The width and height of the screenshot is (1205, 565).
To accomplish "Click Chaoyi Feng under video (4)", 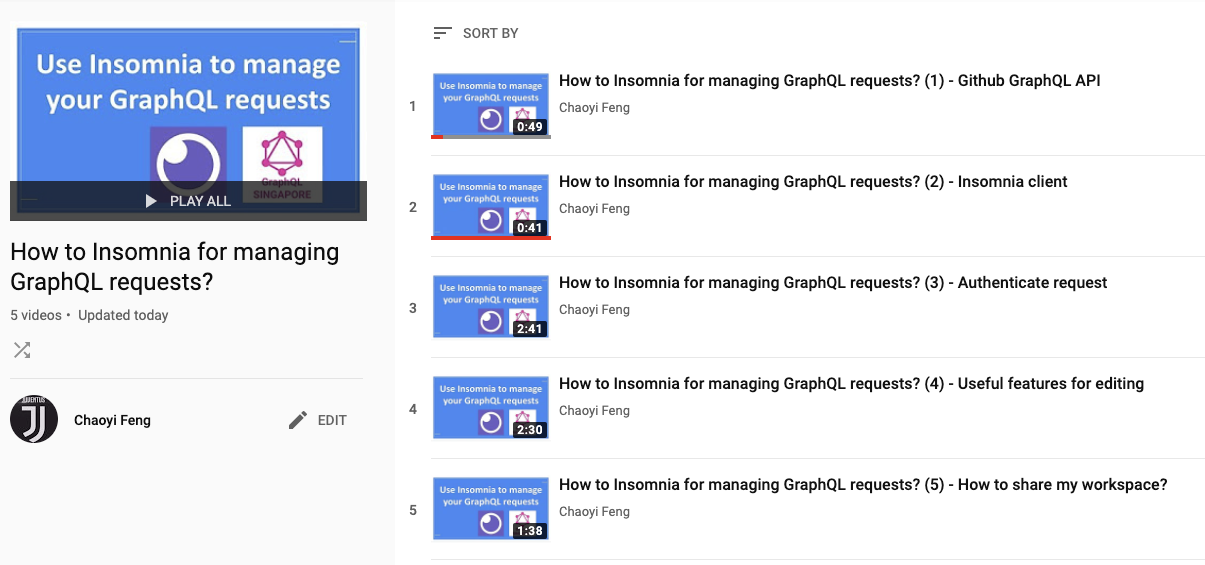I will pos(594,411).
